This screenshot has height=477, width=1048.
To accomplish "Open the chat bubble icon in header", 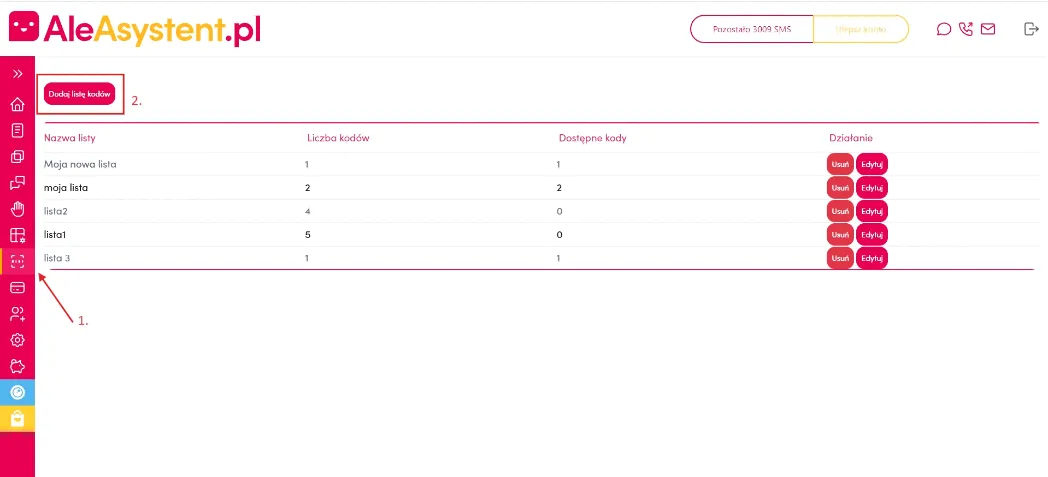I will pos(943,29).
